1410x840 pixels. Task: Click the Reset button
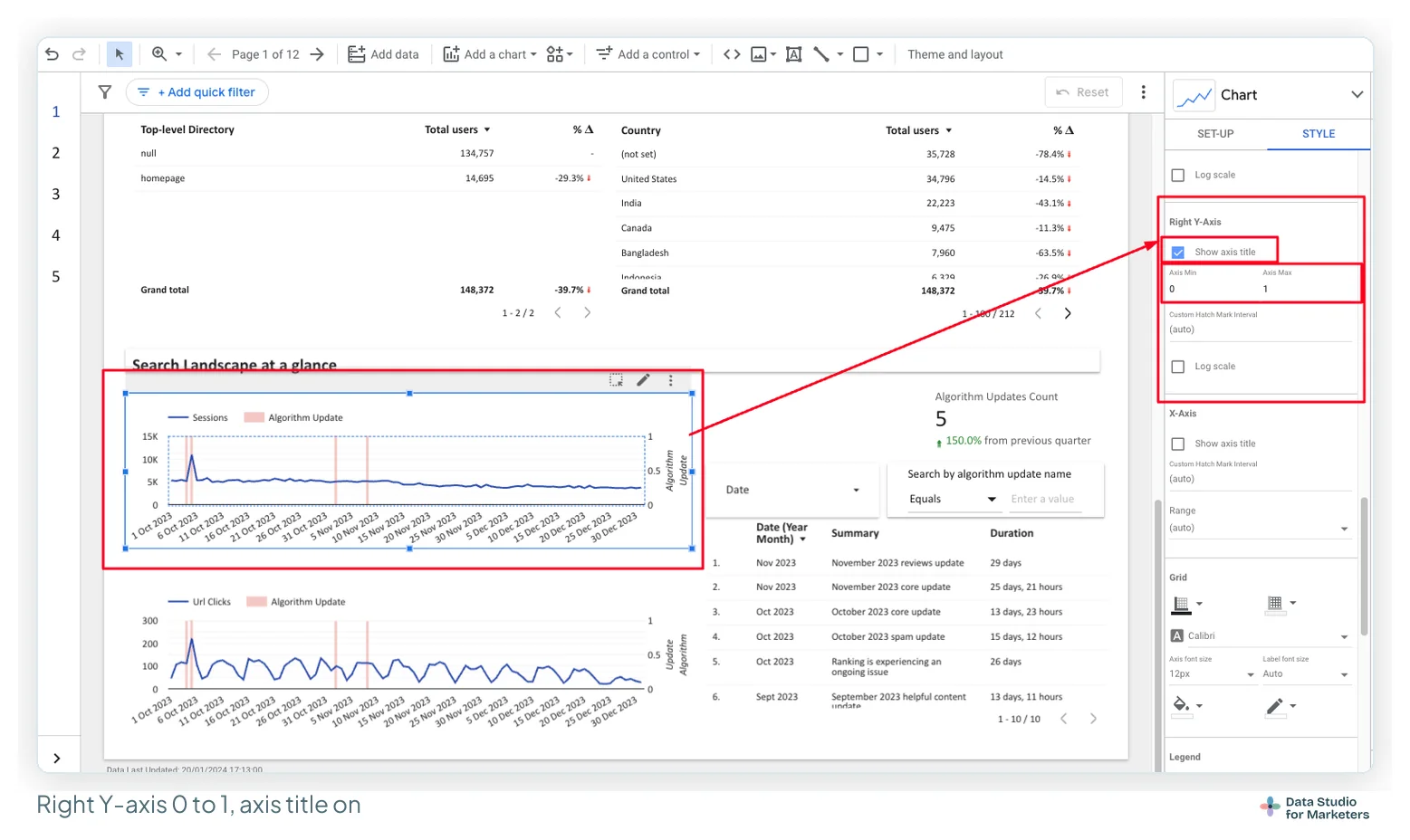[x=1083, y=92]
